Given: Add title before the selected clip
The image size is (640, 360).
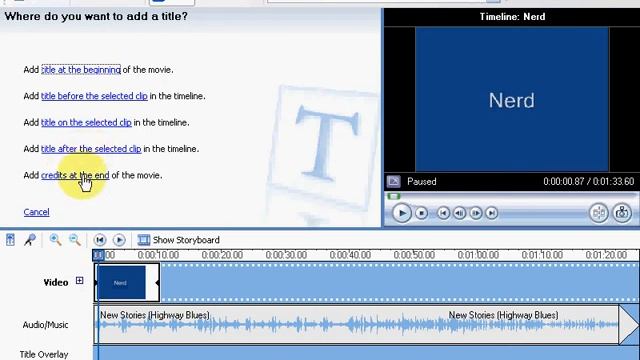Looking at the screenshot, I should 94,96.
